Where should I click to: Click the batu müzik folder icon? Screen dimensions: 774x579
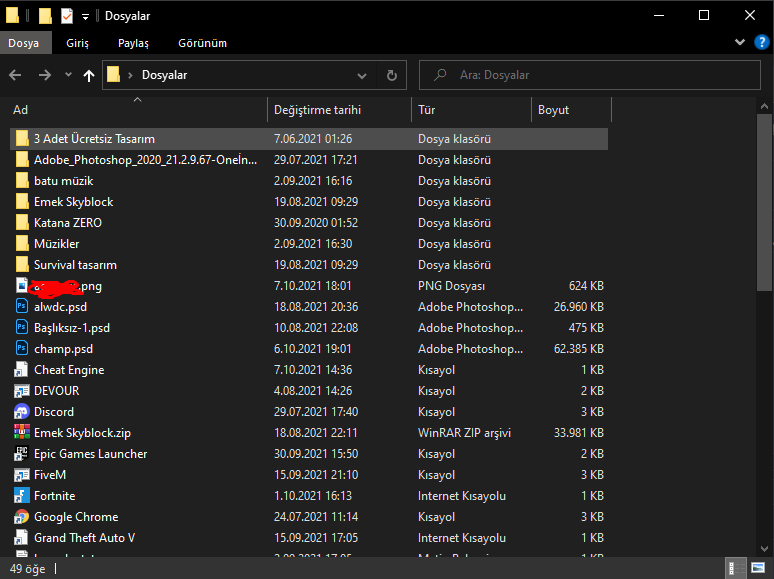click(22, 181)
